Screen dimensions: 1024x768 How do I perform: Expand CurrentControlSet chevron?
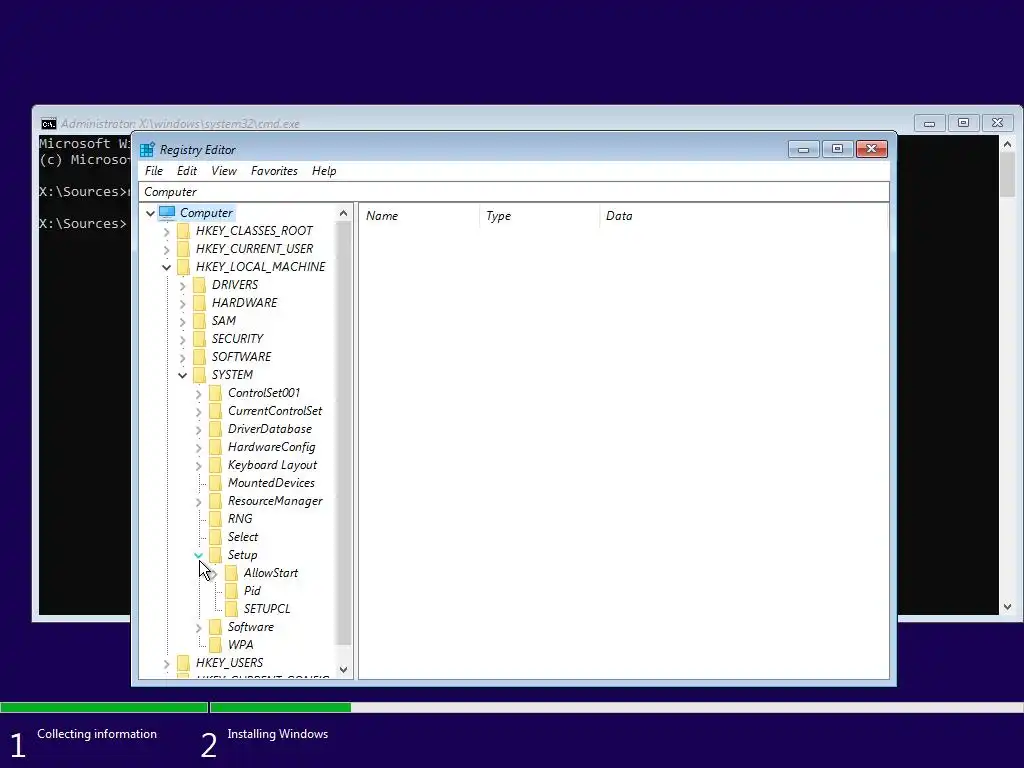point(199,411)
